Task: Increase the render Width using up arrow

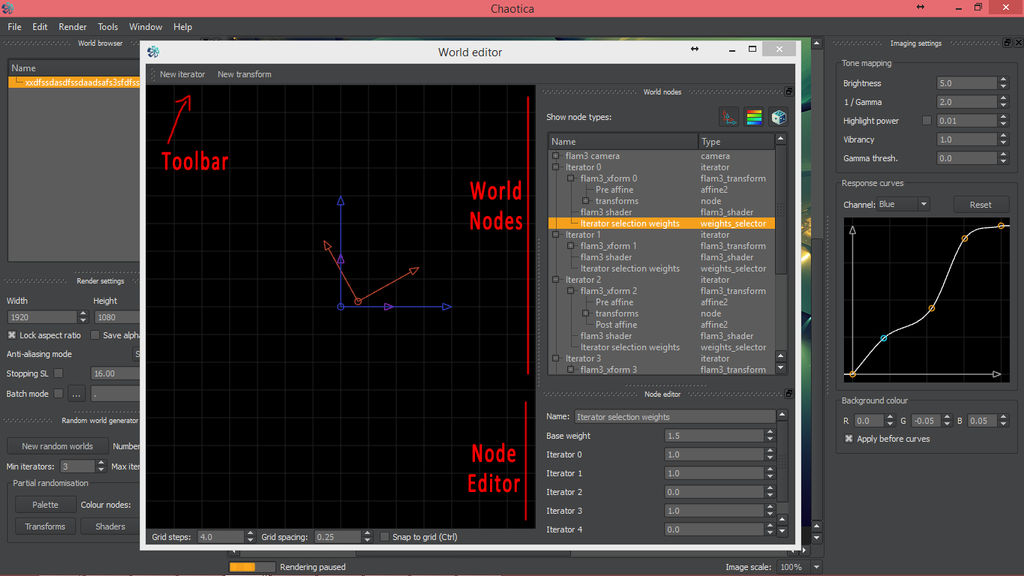Action: point(83,313)
